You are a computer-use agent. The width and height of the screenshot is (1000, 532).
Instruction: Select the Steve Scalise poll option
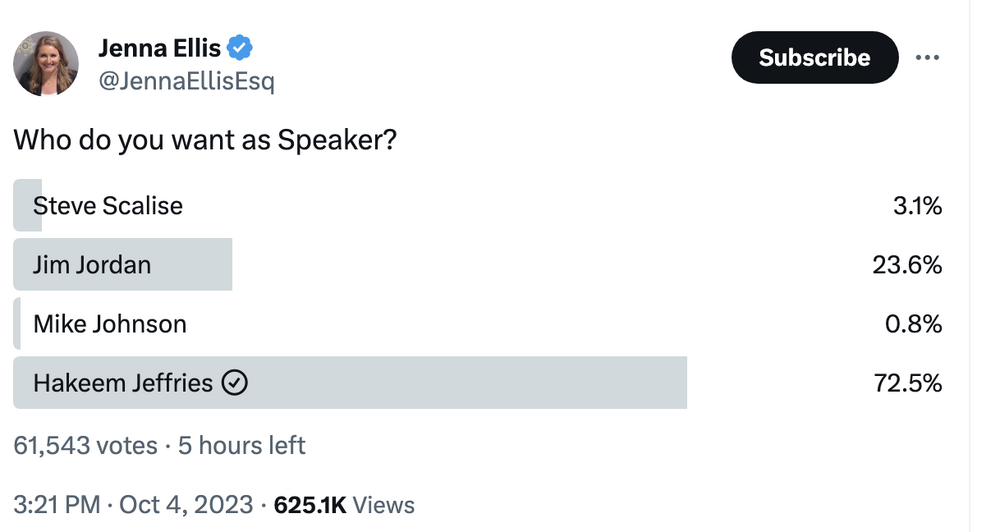tap(108, 206)
